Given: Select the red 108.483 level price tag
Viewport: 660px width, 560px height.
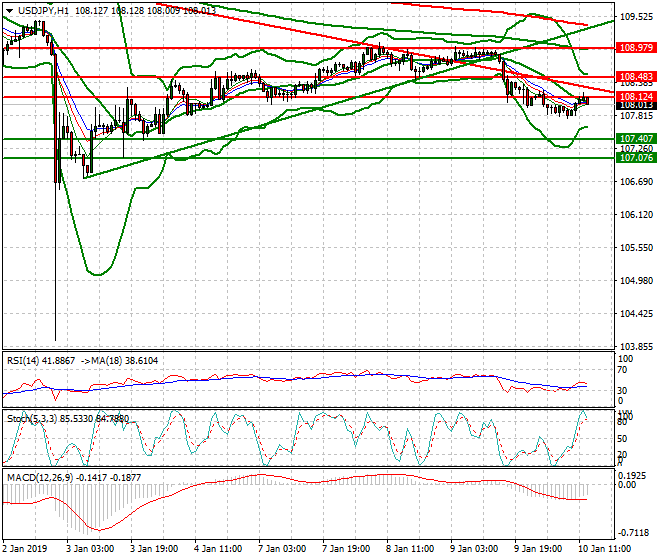Looking at the screenshot, I should tap(636, 76).
